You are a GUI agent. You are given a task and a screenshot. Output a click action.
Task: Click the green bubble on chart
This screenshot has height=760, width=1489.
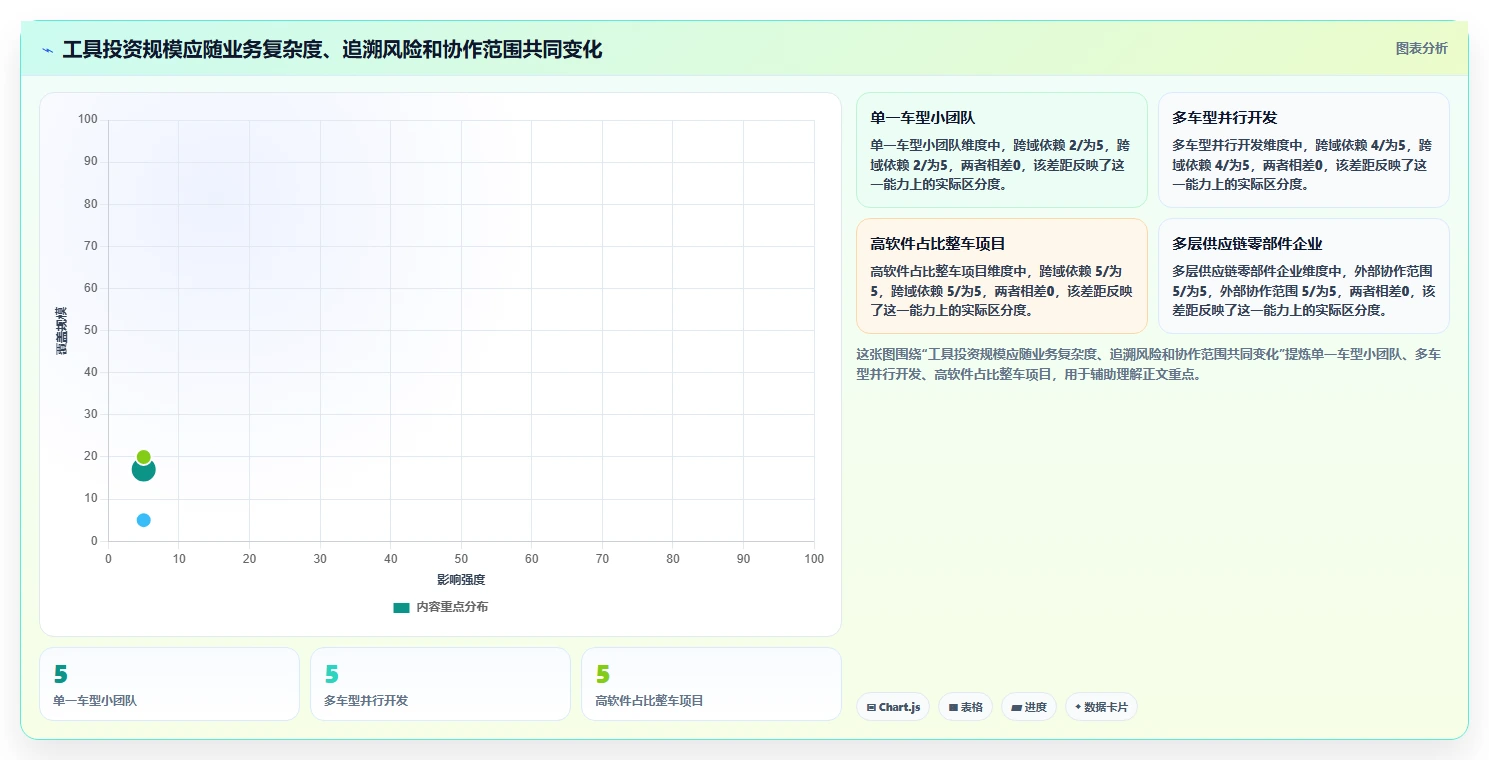(143, 457)
